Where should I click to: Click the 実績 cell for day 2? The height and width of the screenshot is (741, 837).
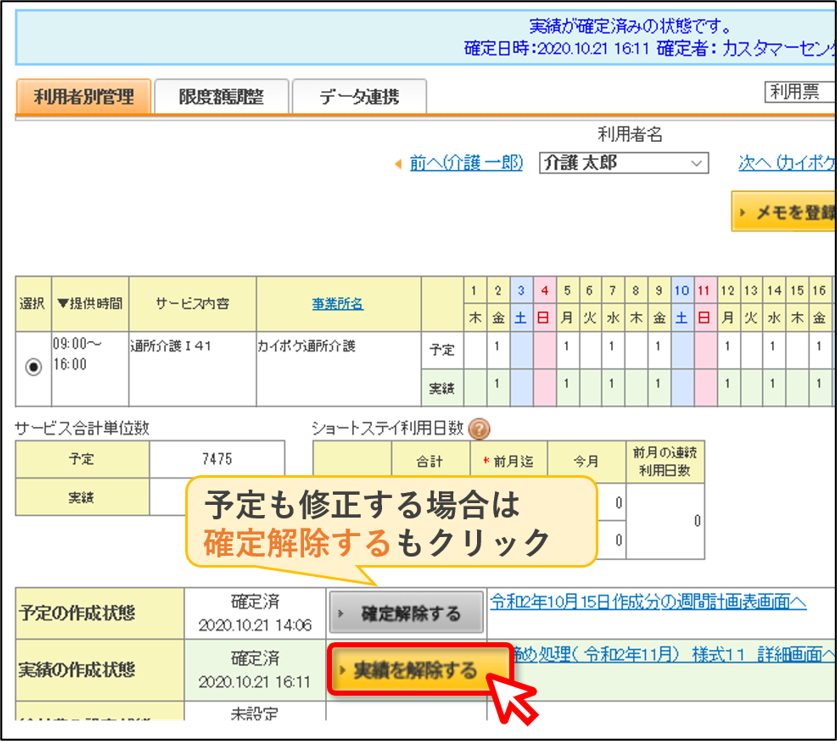[498, 388]
